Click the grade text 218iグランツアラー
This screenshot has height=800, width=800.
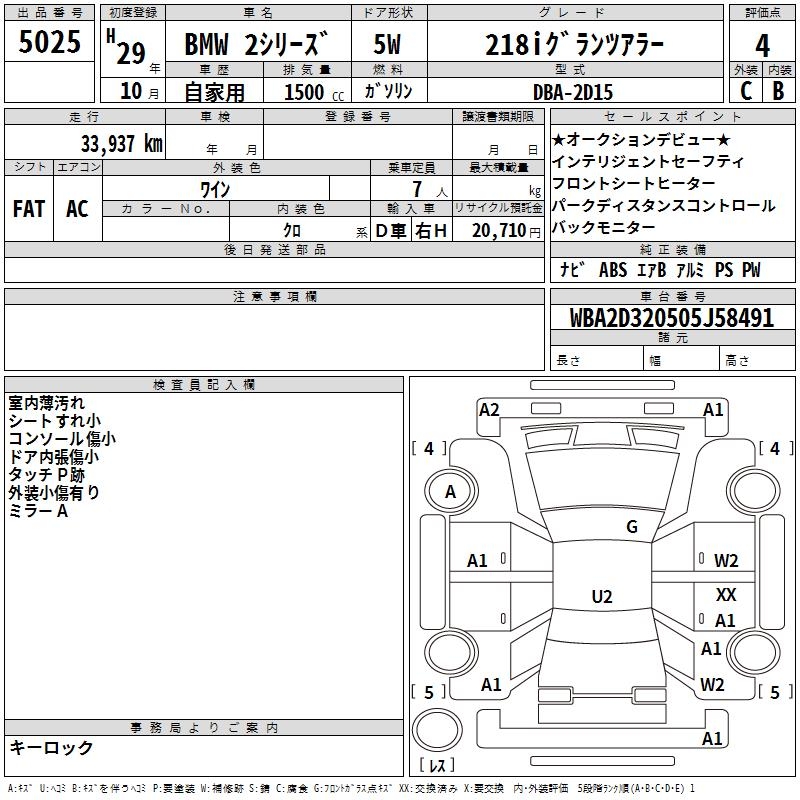click(x=572, y=45)
